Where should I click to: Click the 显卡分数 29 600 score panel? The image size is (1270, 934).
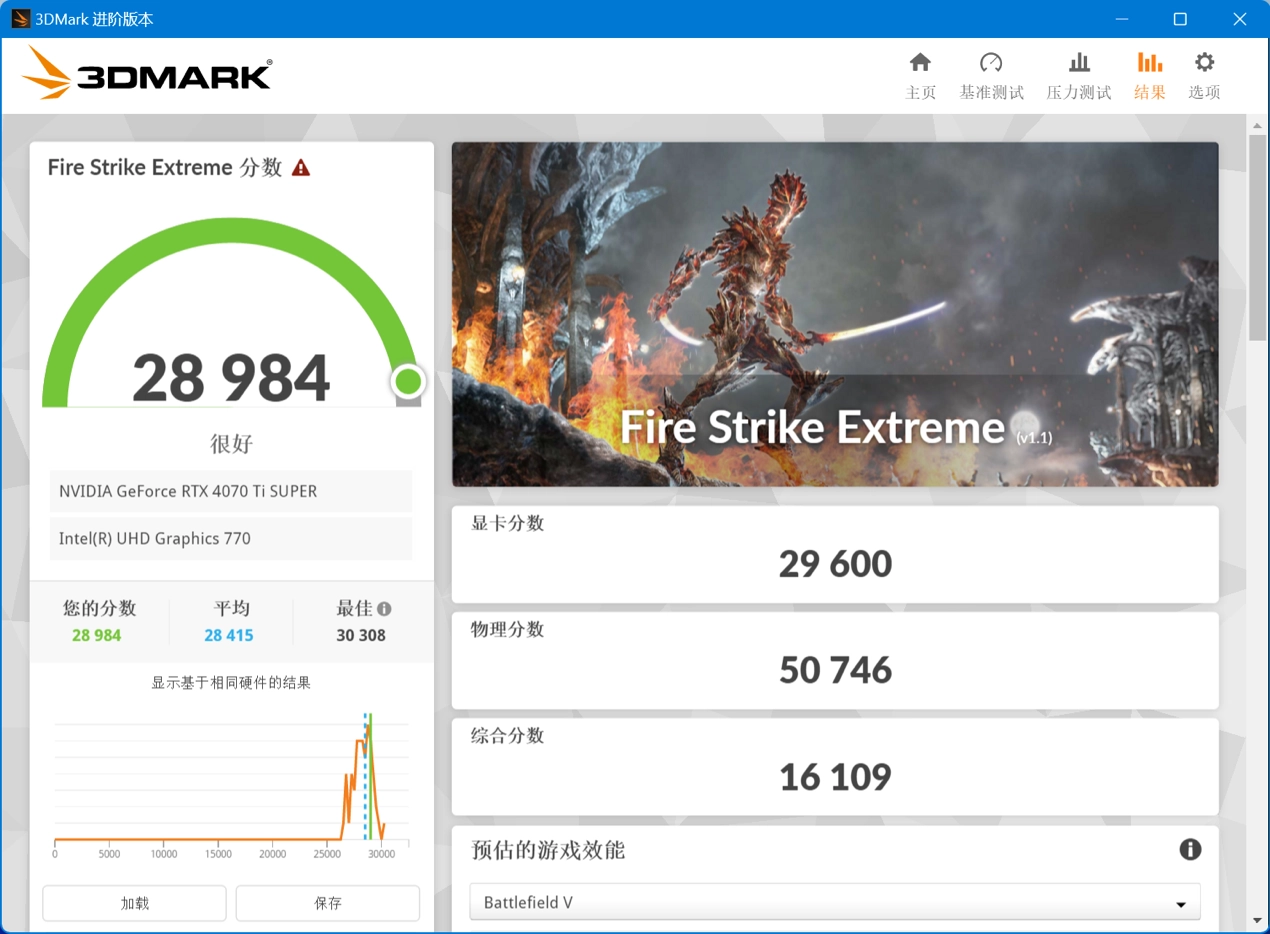834,554
